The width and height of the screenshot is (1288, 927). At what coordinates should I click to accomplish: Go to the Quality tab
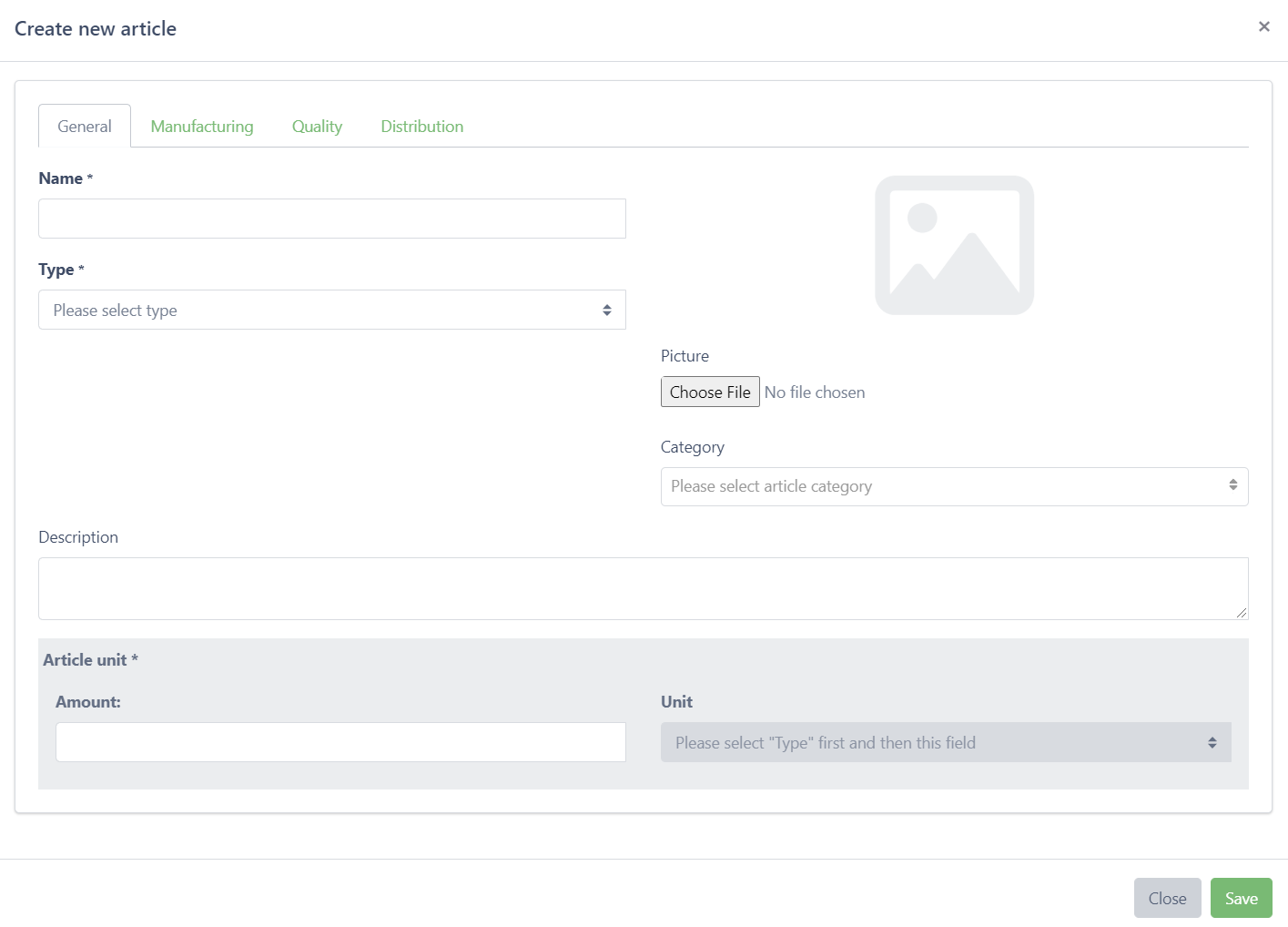click(317, 127)
